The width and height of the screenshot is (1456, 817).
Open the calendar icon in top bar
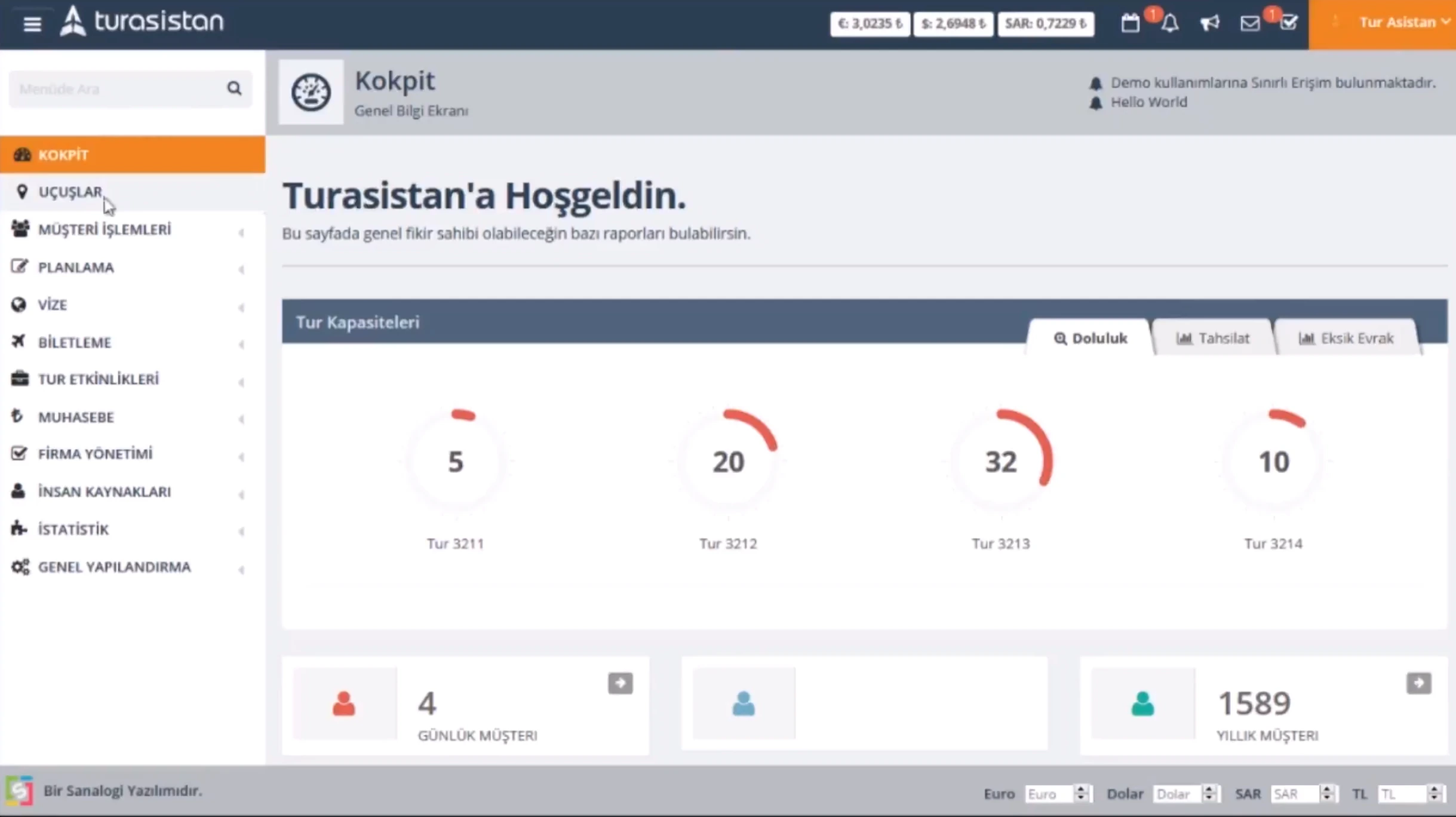click(x=1130, y=23)
